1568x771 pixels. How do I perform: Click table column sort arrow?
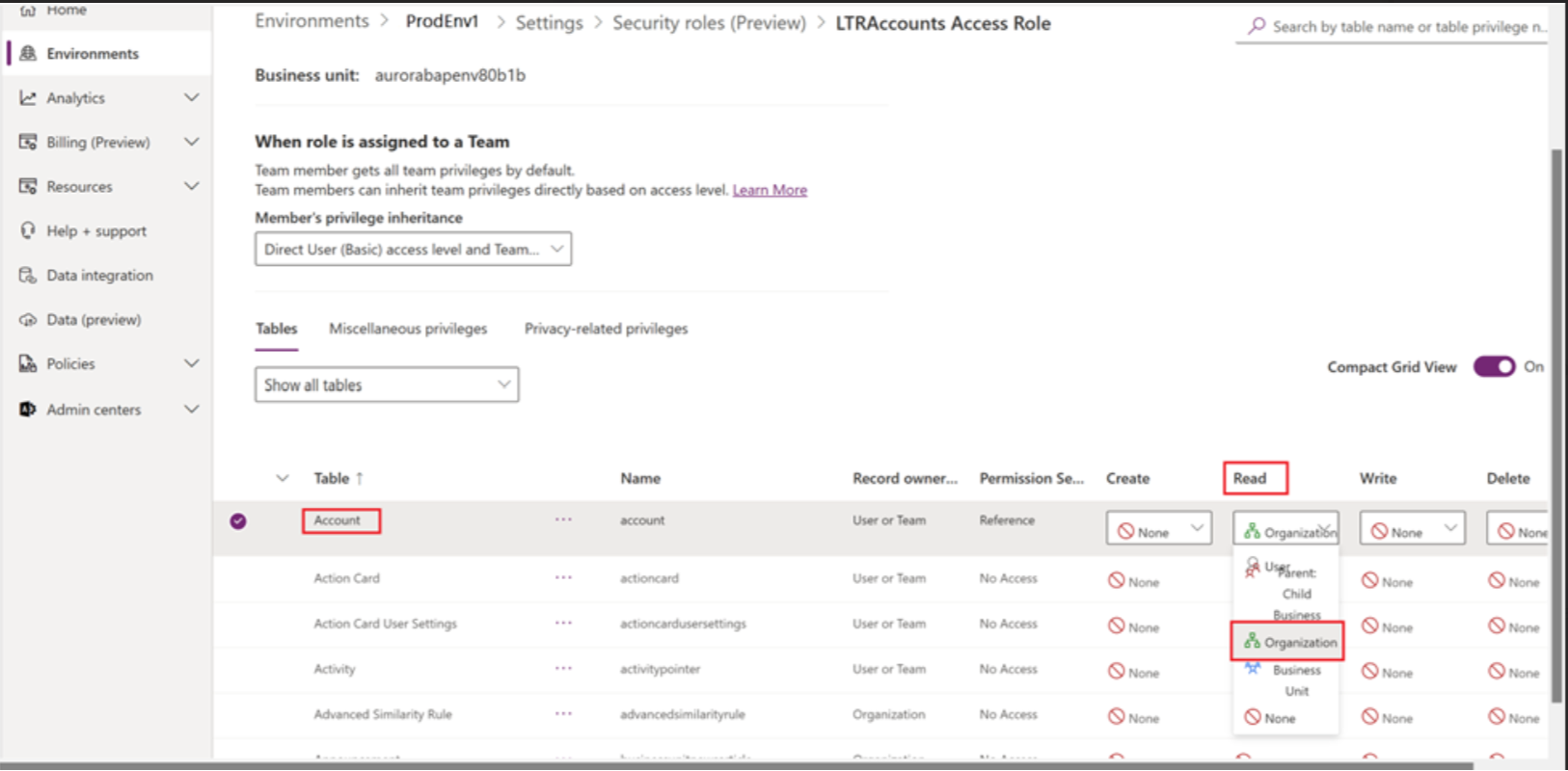tap(360, 478)
